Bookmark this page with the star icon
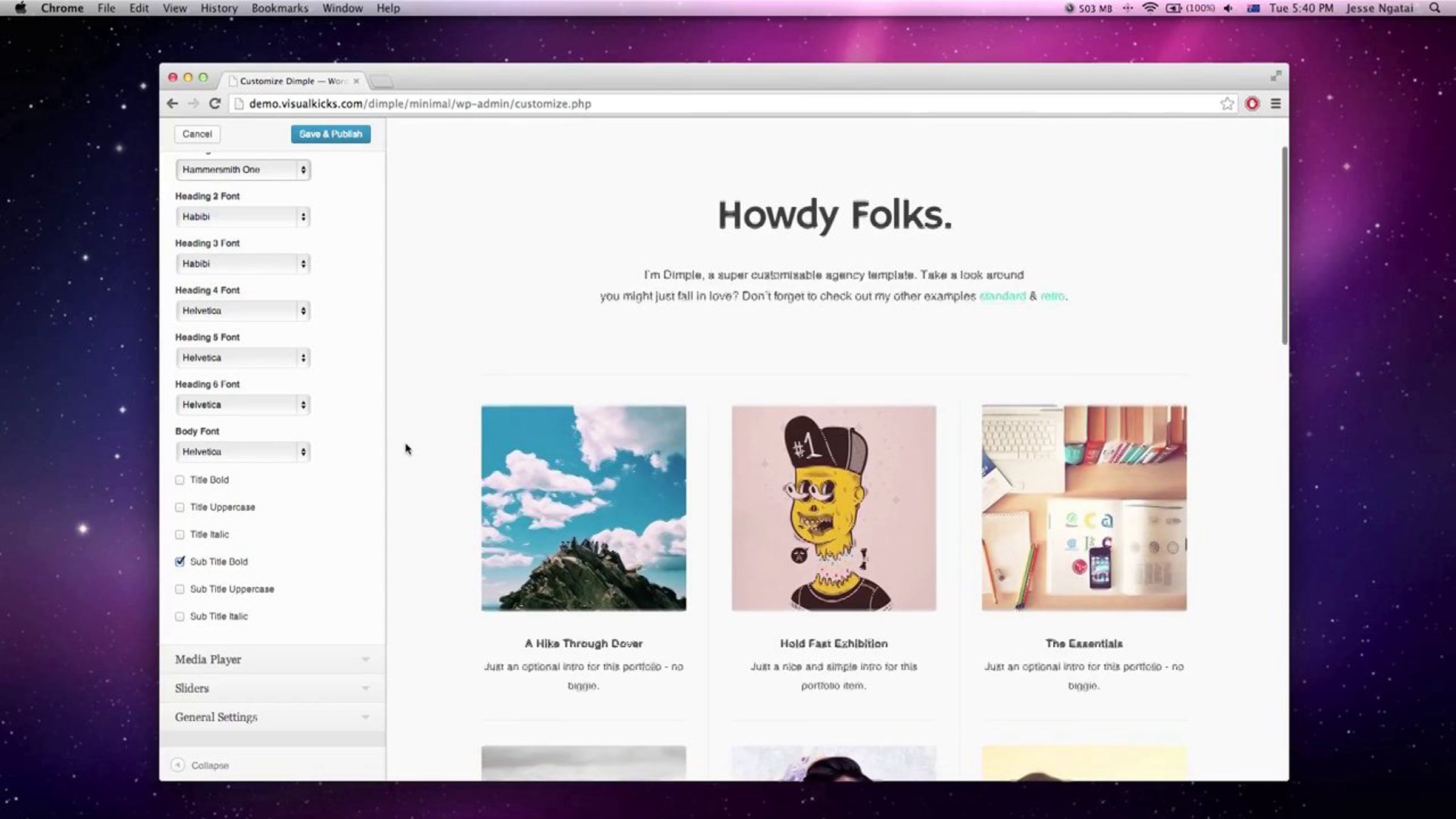The width and height of the screenshot is (1456, 819). point(1227,104)
